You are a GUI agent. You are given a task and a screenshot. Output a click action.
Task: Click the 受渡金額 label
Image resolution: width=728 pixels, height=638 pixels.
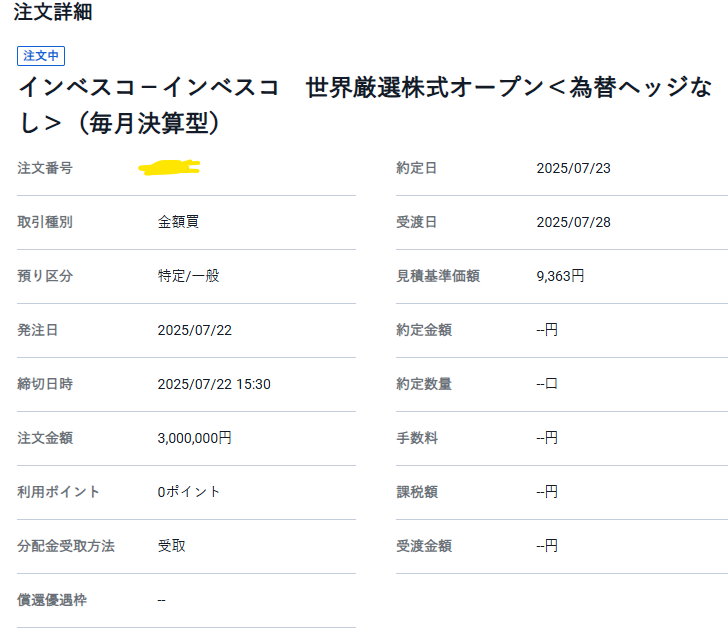424,546
